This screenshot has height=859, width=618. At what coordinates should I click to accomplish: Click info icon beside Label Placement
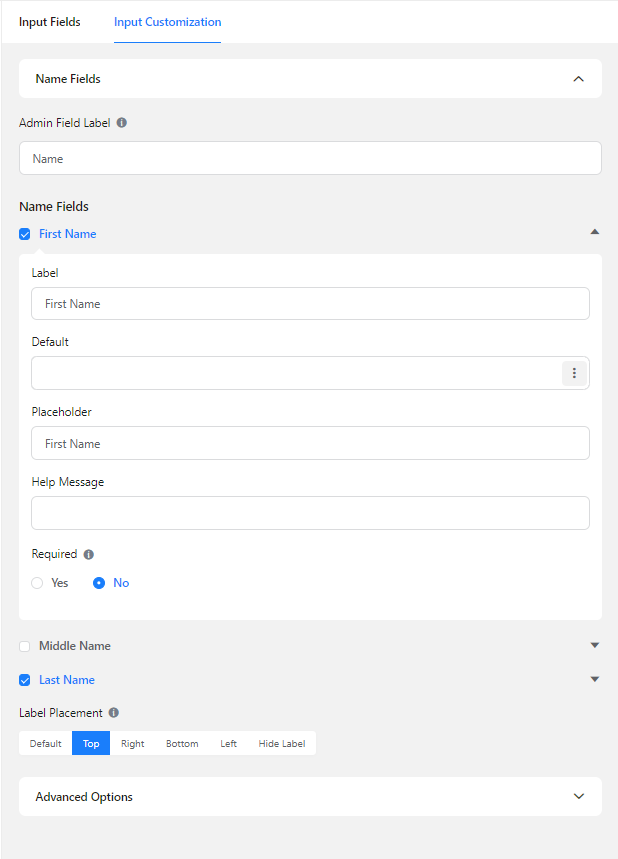coord(113,713)
